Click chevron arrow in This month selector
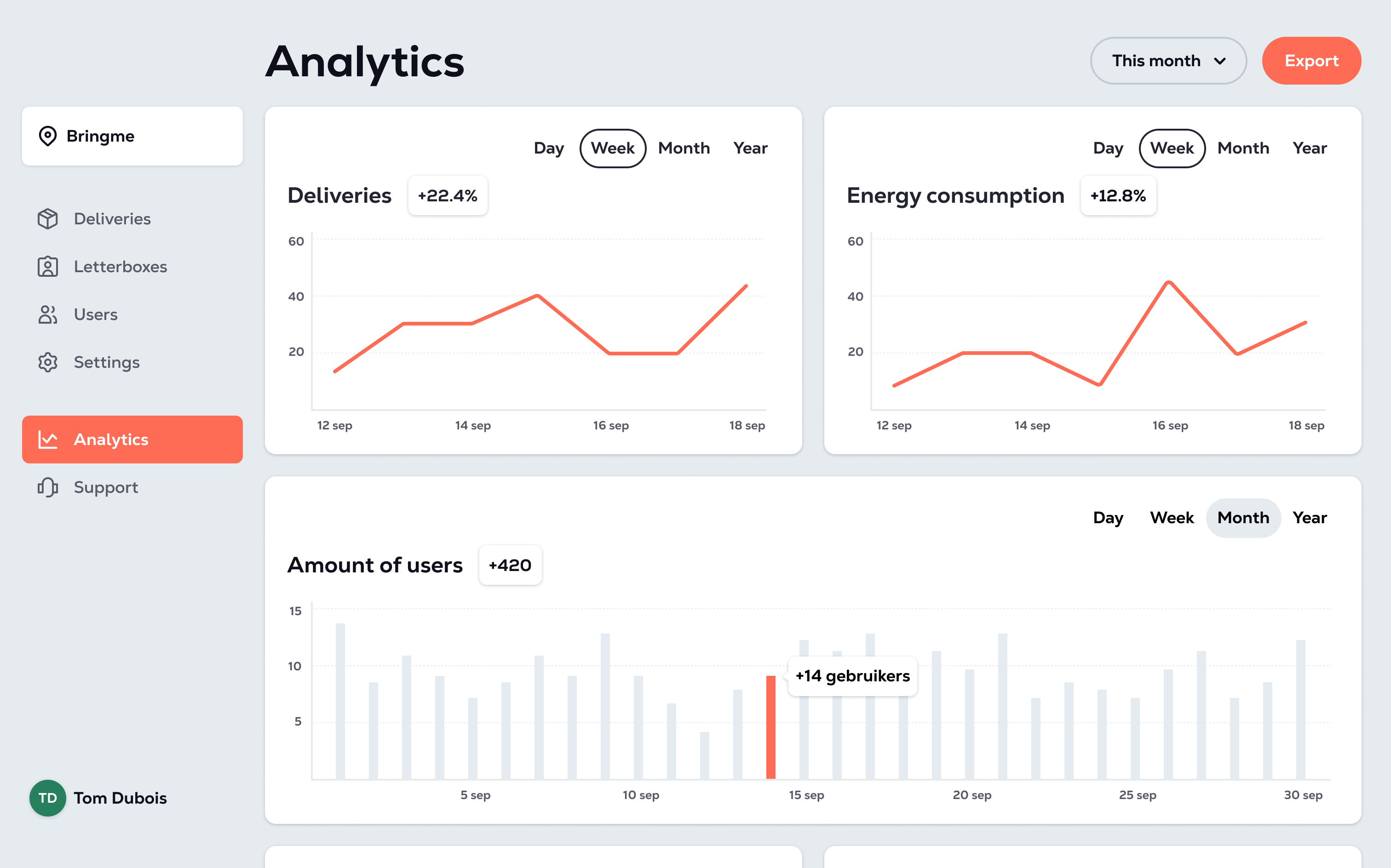The height and width of the screenshot is (868, 1391). pos(1220,61)
